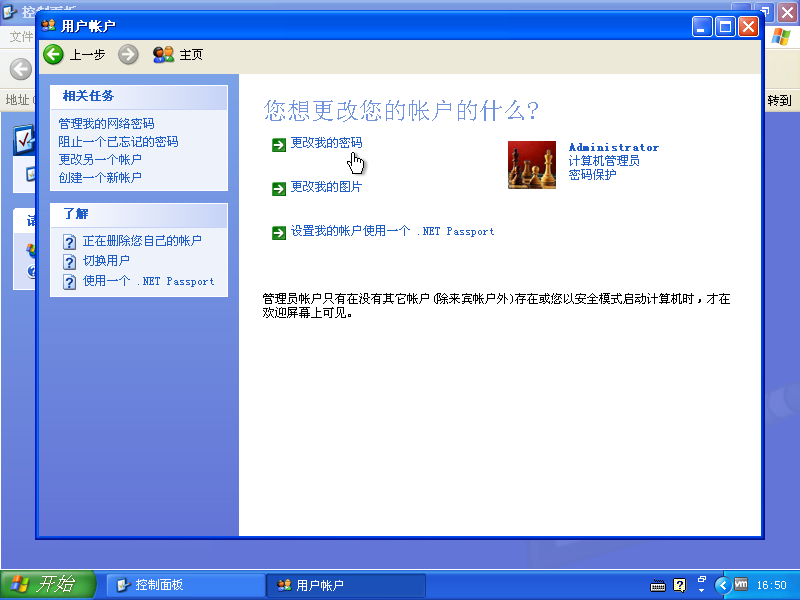Open the Administrator chess account picture

pyautogui.click(x=531, y=165)
